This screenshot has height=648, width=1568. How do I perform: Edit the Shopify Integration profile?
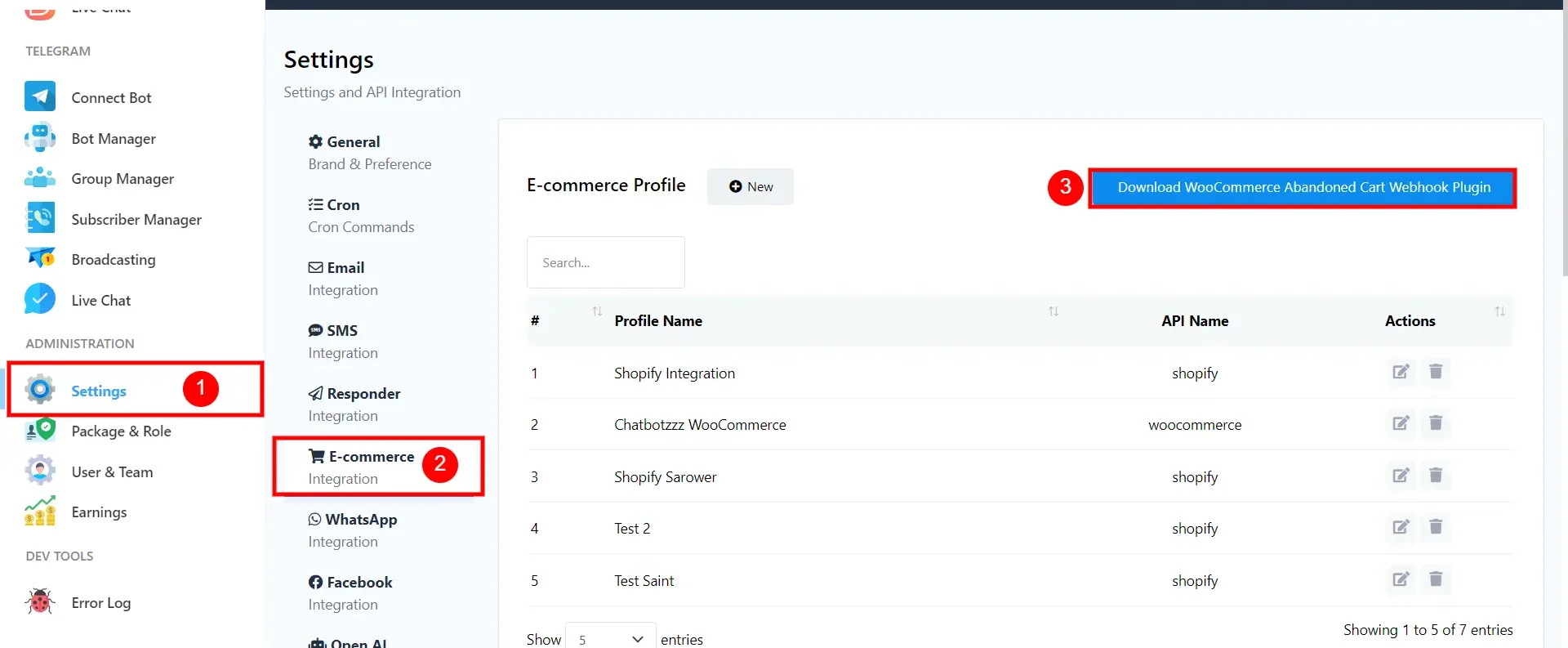click(1401, 372)
